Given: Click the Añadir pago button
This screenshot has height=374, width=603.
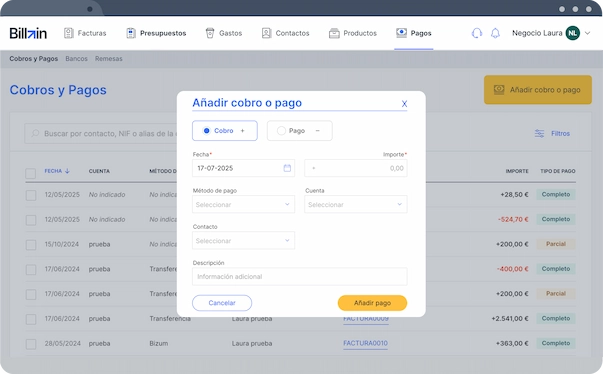Looking at the screenshot, I should [x=372, y=303].
